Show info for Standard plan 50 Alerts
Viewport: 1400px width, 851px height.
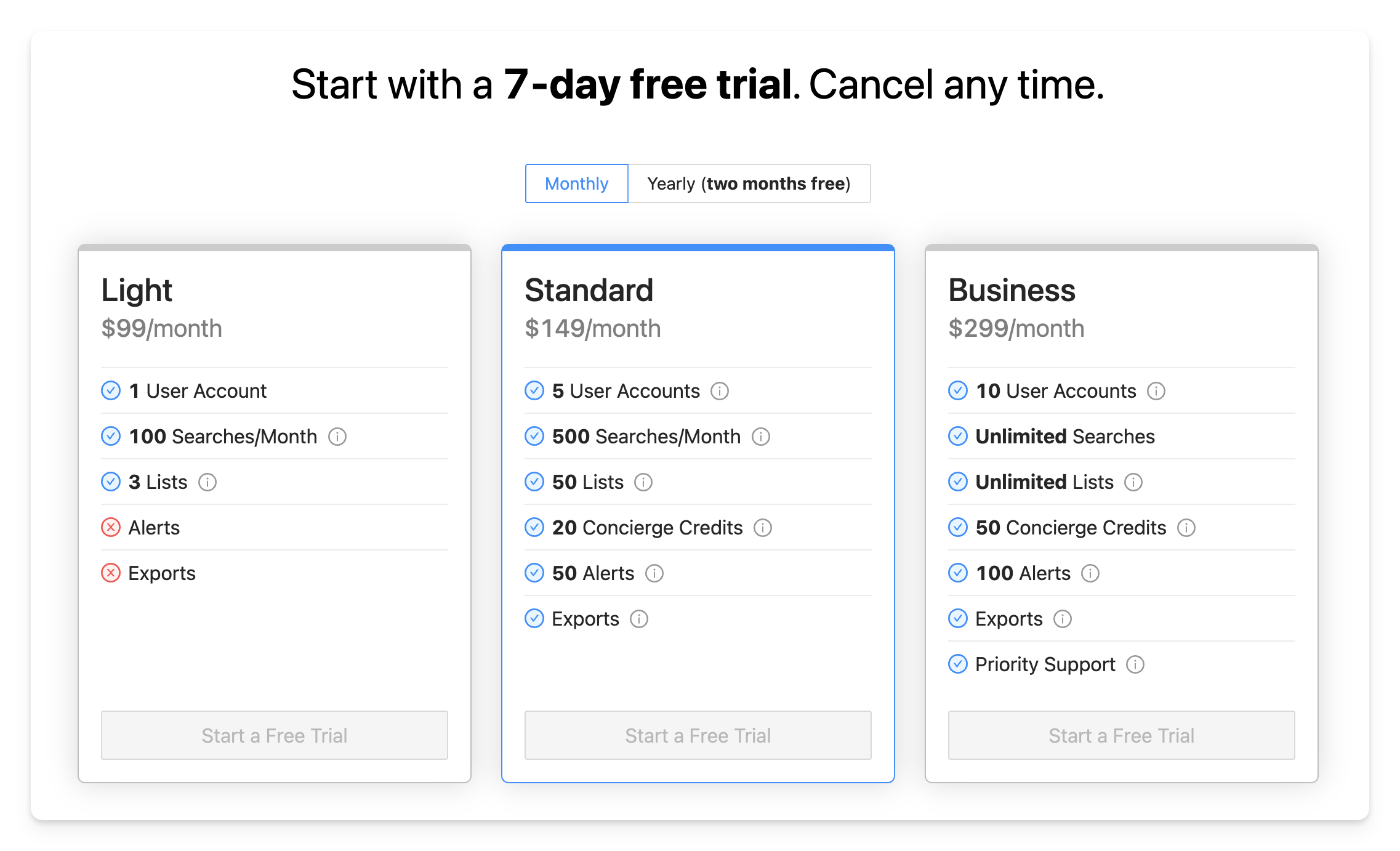coord(654,573)
